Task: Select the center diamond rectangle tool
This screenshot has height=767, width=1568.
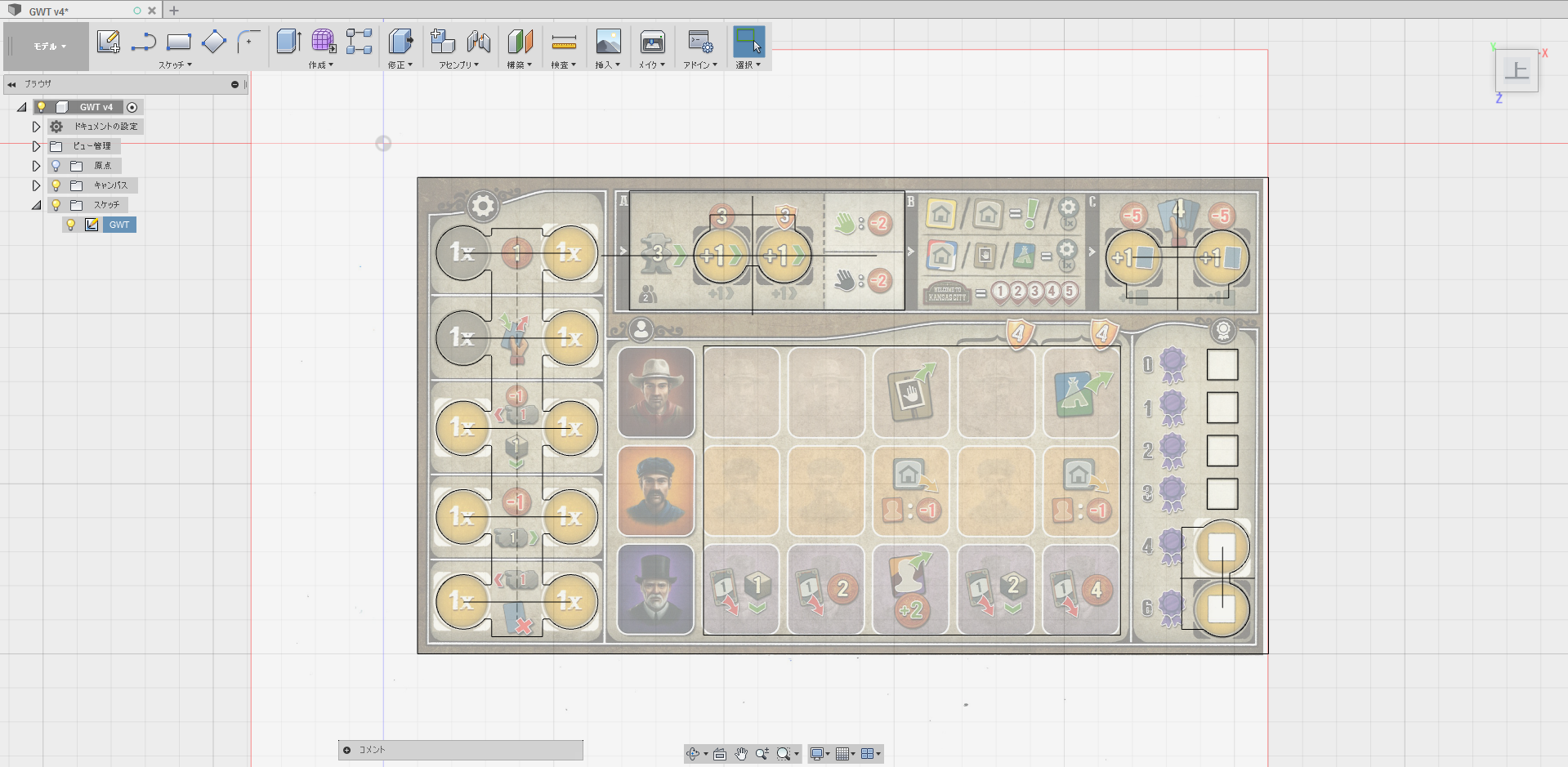Action: [x=214, y=42]
